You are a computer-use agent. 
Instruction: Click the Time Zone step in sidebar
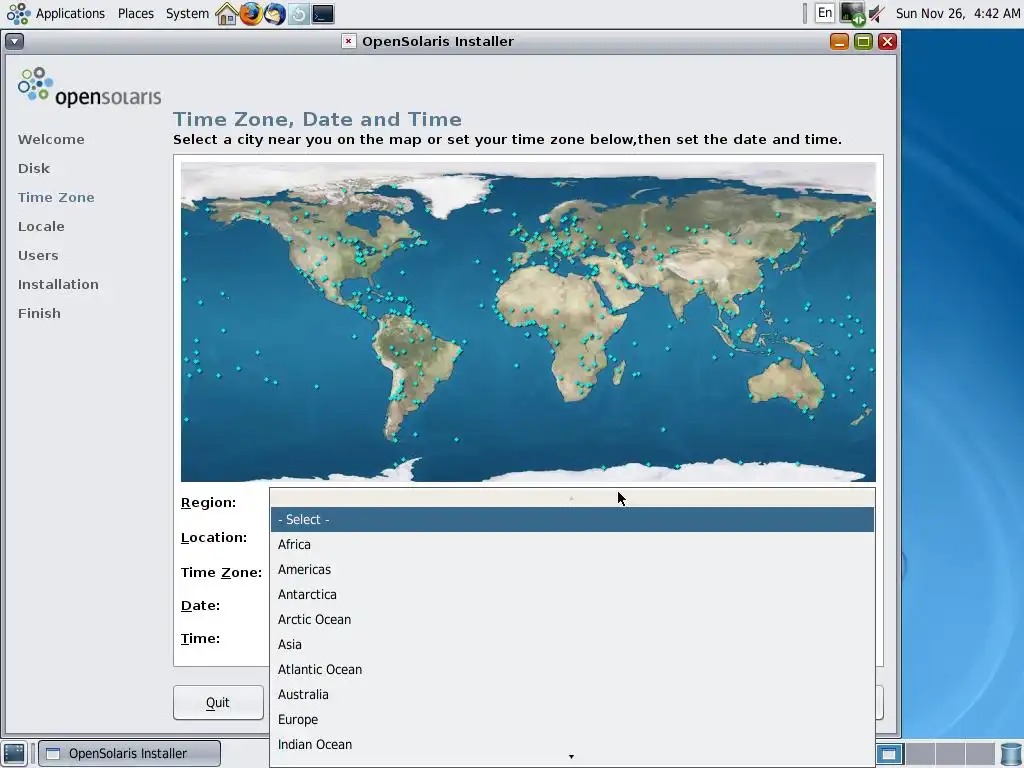coord(56,197)
